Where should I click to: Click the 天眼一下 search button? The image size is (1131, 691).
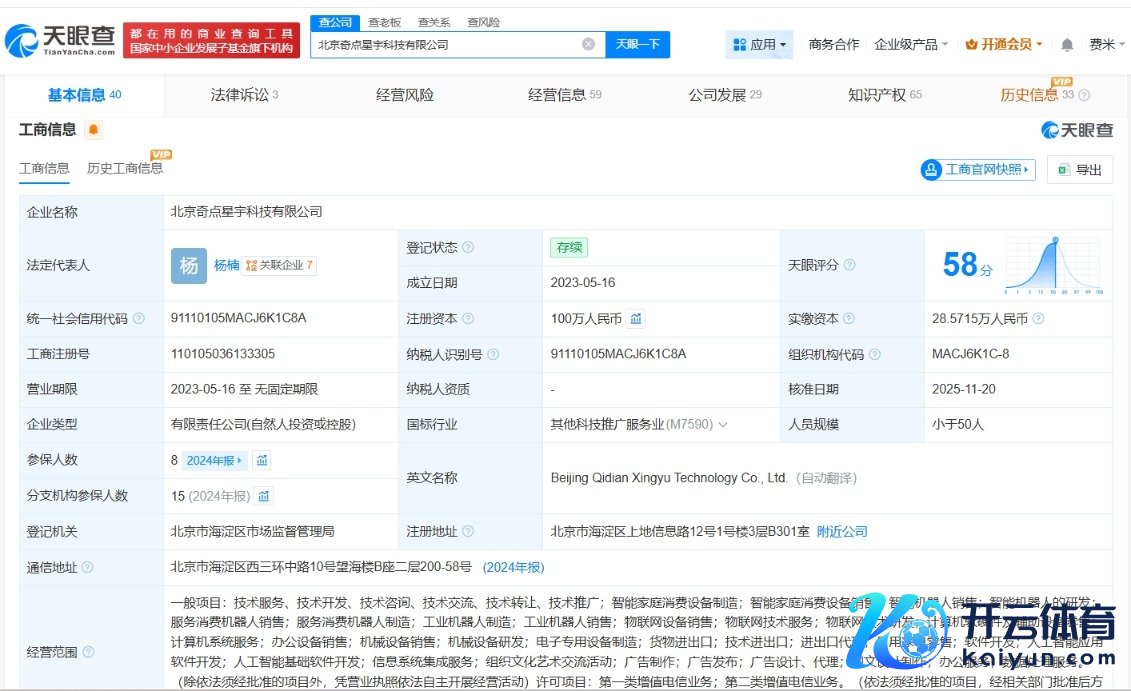[x=637, y=44]
